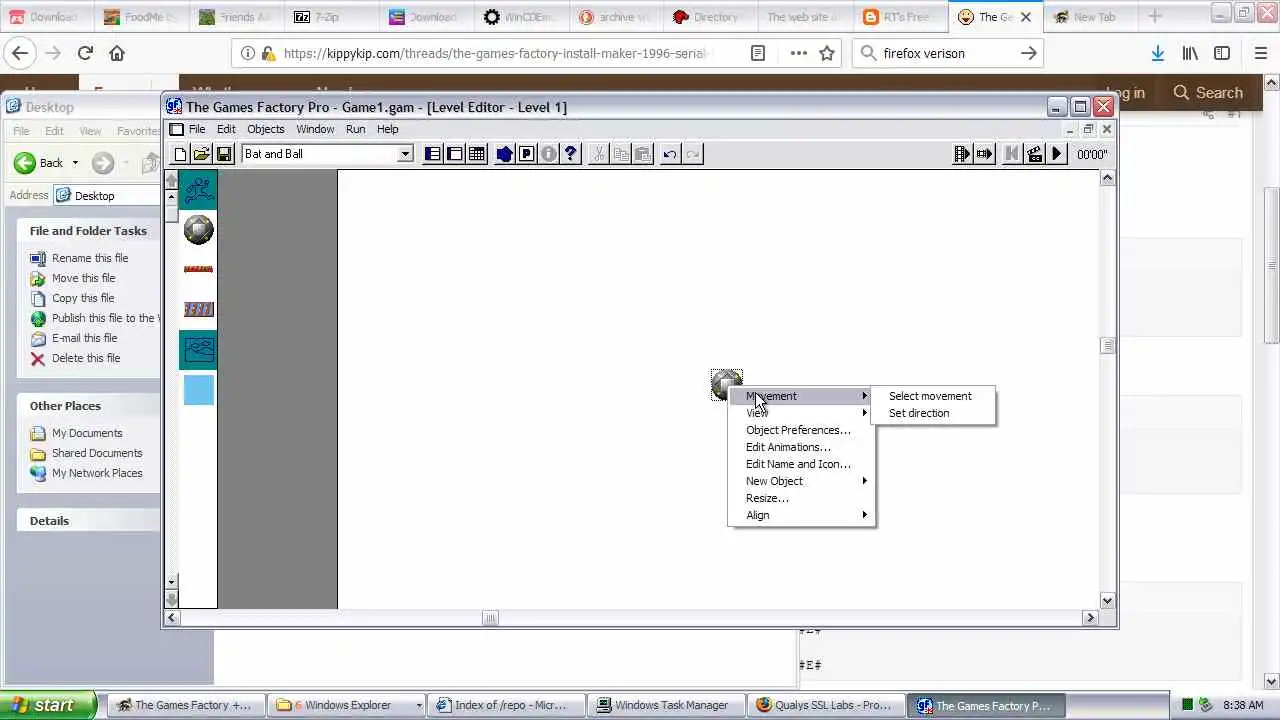The height and width of the screenshot is (720, 1280).
Task: Click the Firefox reader view icon
Action: point(758,53)
